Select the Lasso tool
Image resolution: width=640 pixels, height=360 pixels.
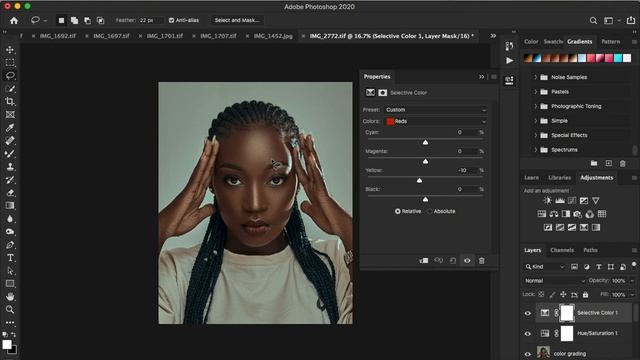[10, 76]
